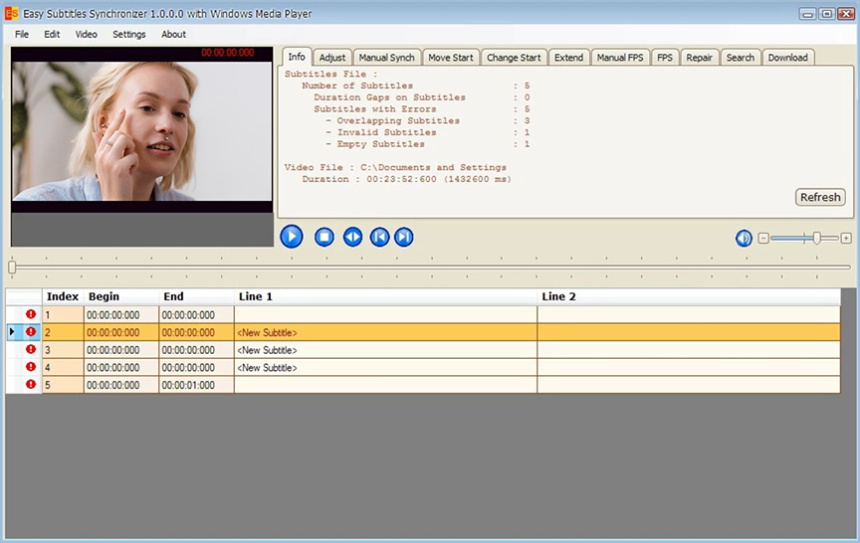Click the Line 2 column header
Screen dimensions: 860x543
point(689,297)
